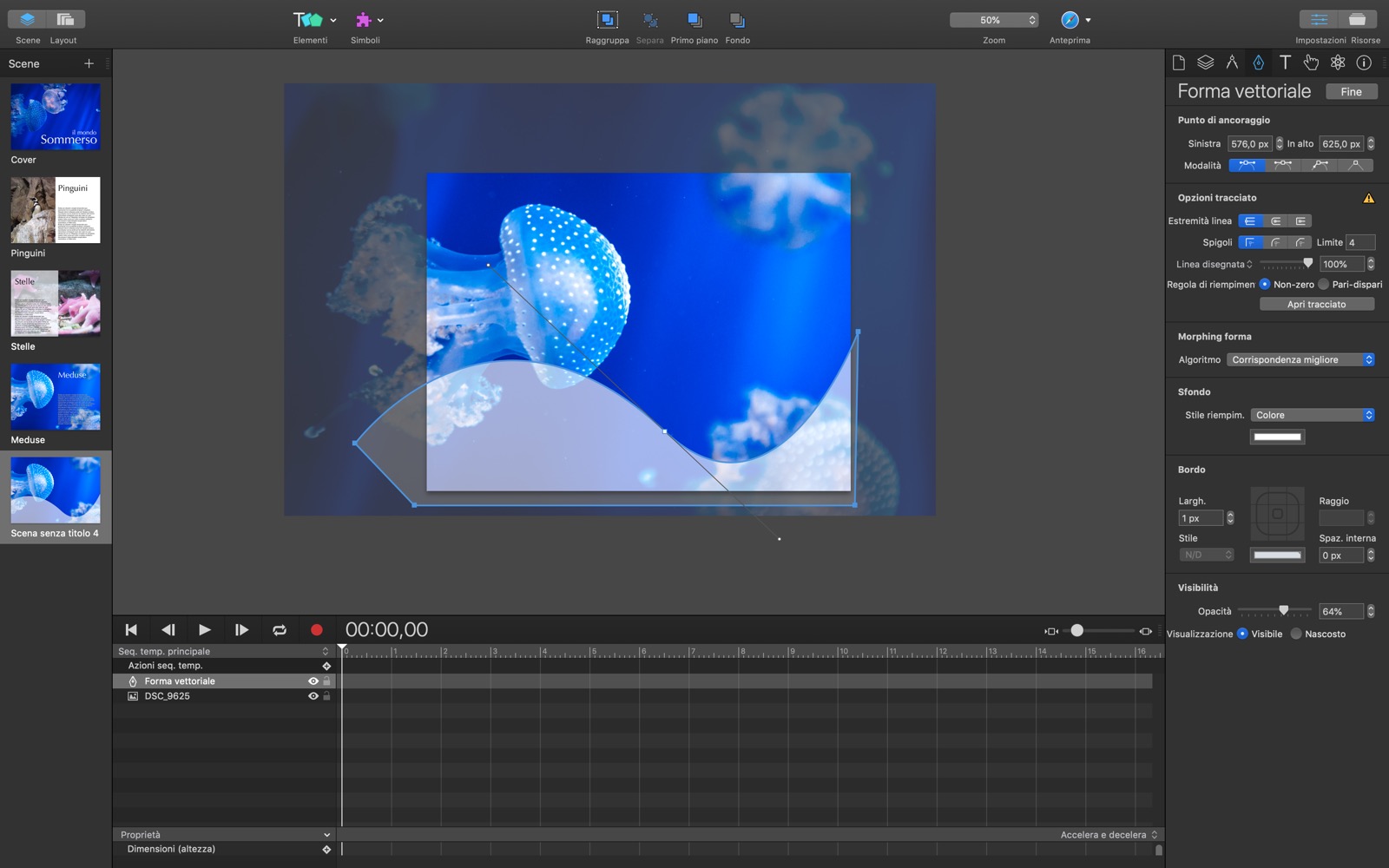Open the Impostazioni panel
The image size is (1389, 868).
point(1319,20)
